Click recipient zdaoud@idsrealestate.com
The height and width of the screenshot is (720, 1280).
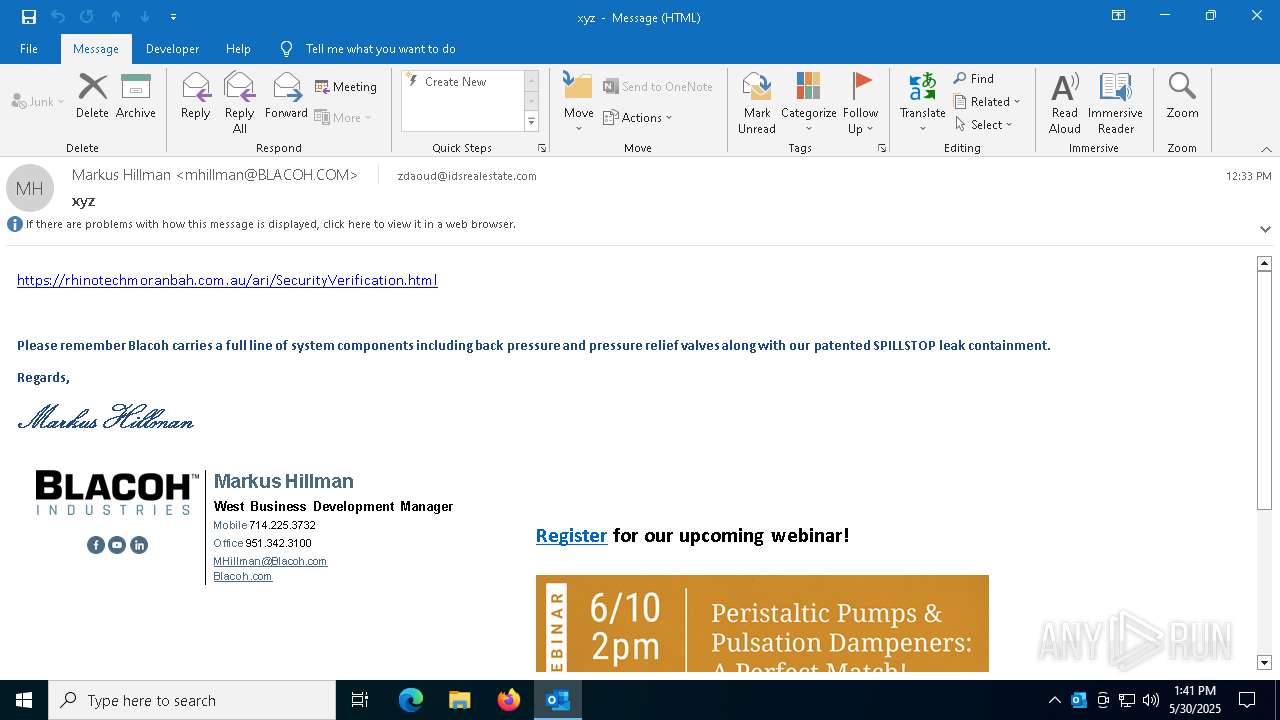[x=467, y=176]
